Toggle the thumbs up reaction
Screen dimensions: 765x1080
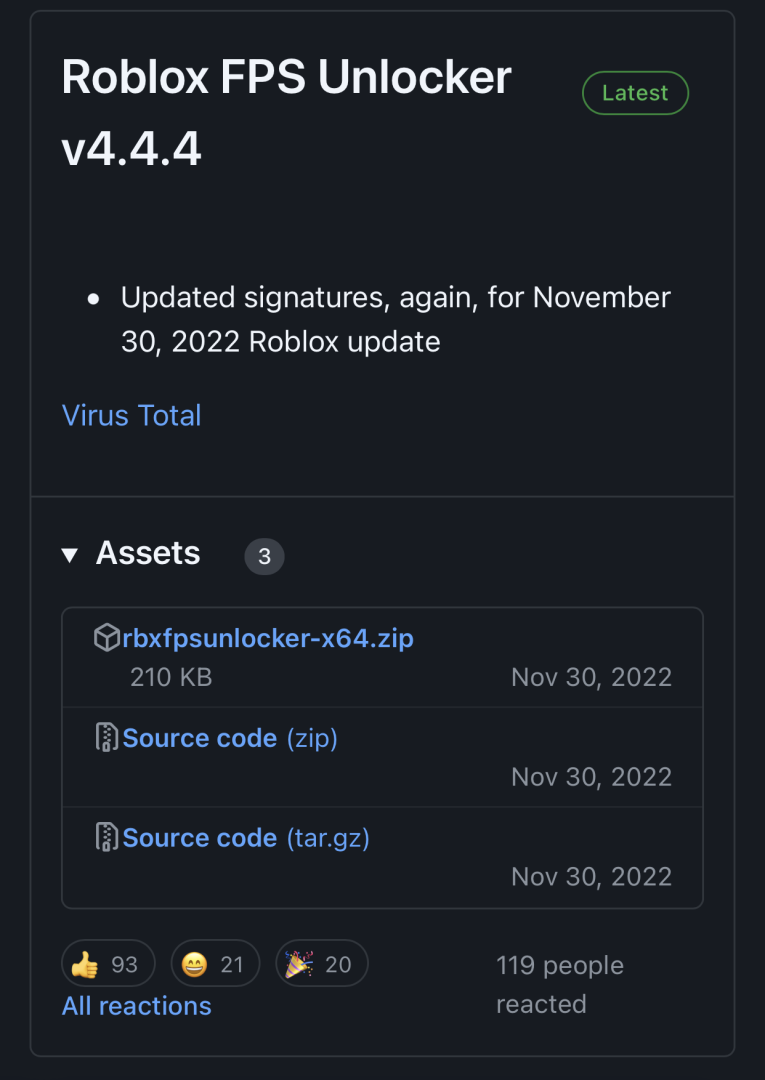pyautogui.click(x=108, y=964)
